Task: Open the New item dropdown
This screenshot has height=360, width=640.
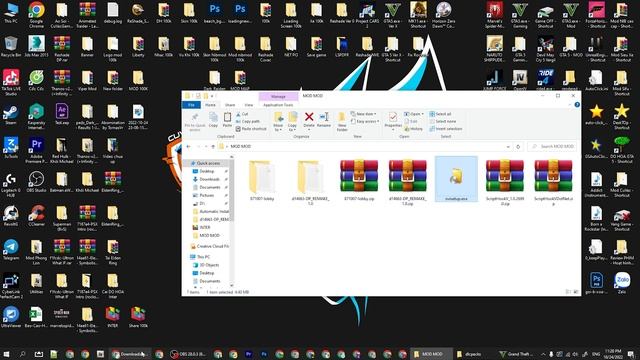Action: pyautogui.click(x=364, y=114)
